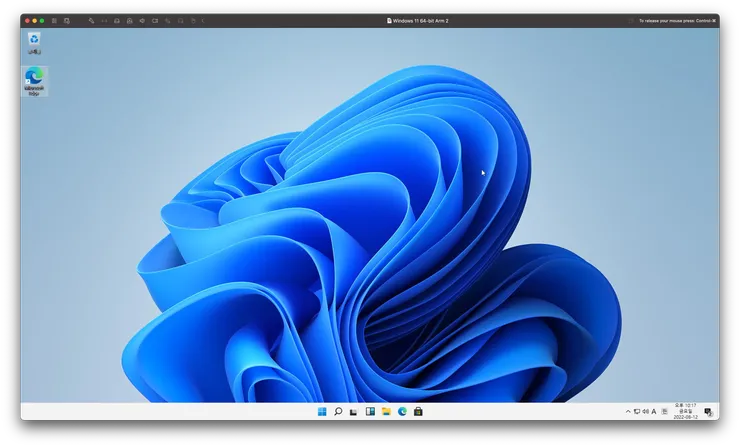Screen dimensions: 740x447
Task: Select the Microsoft Edge desktop shortcut
Action: pyautogui.click(x=34, y=81)
